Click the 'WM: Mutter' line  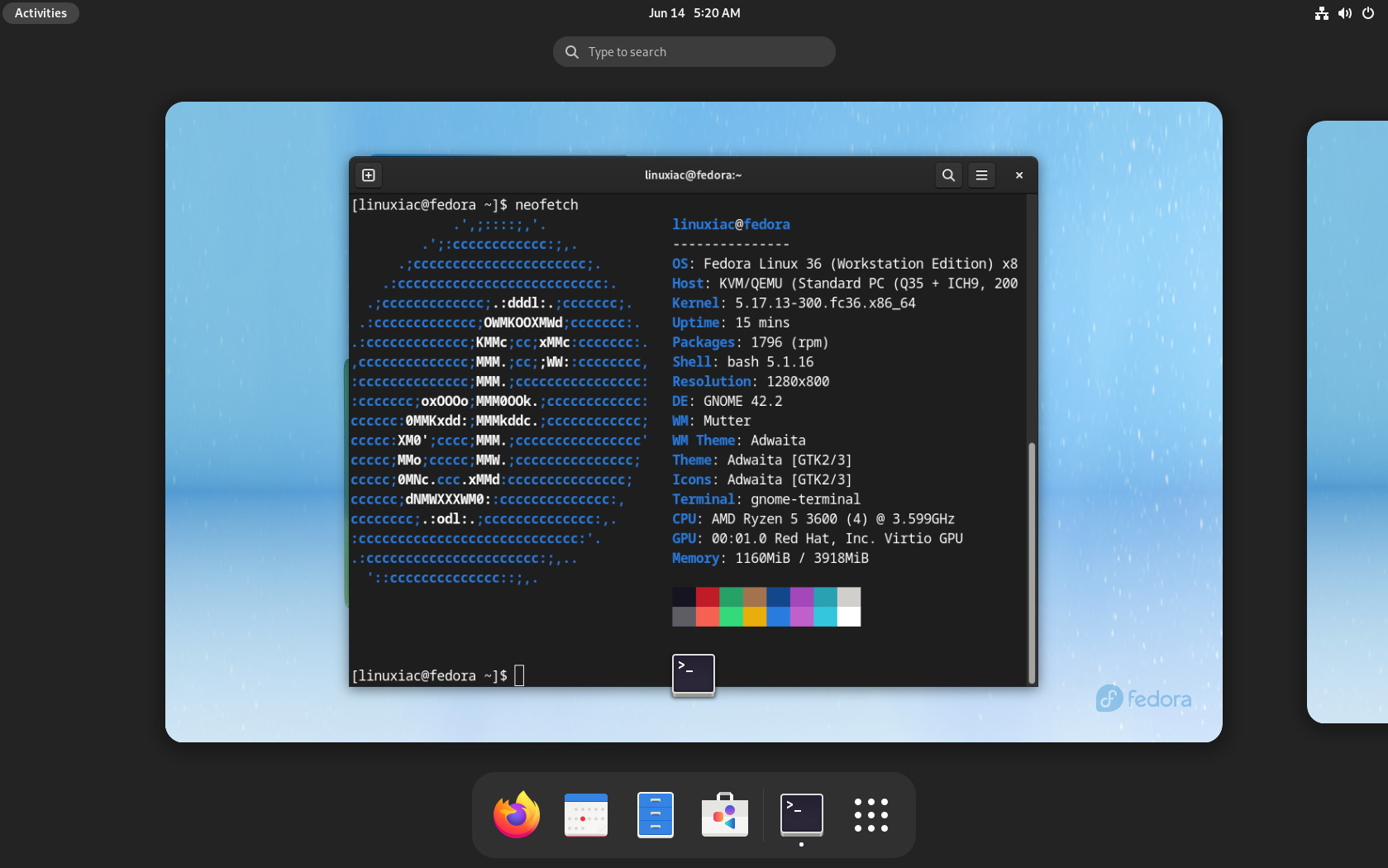(712, 421)
